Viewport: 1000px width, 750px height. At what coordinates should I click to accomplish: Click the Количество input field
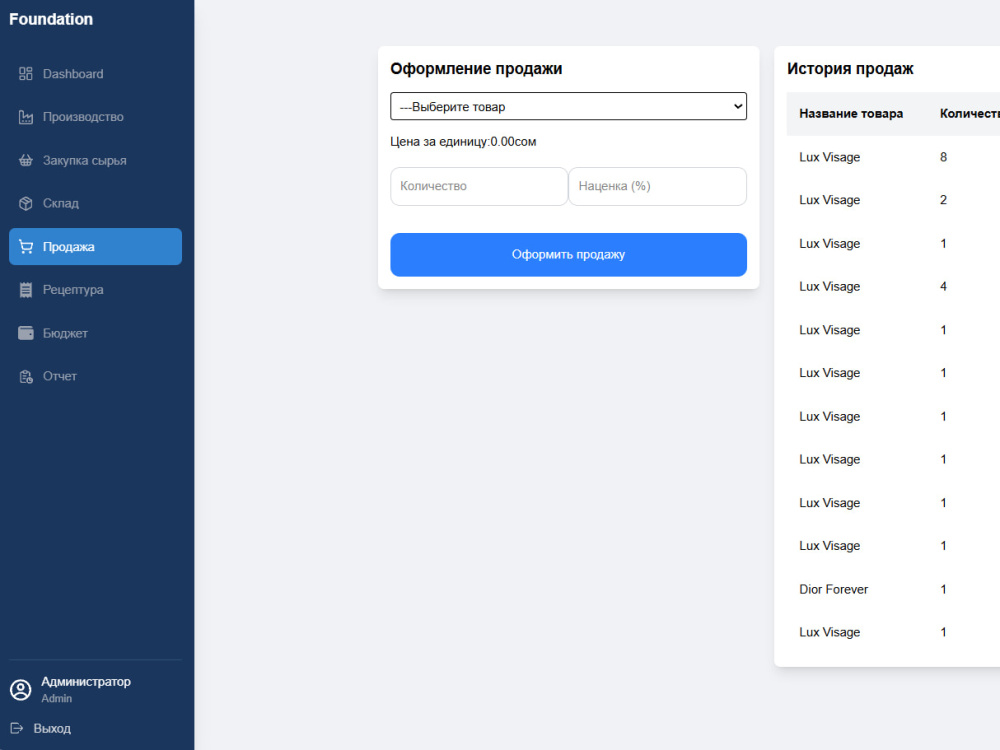(x=479, y=186)
